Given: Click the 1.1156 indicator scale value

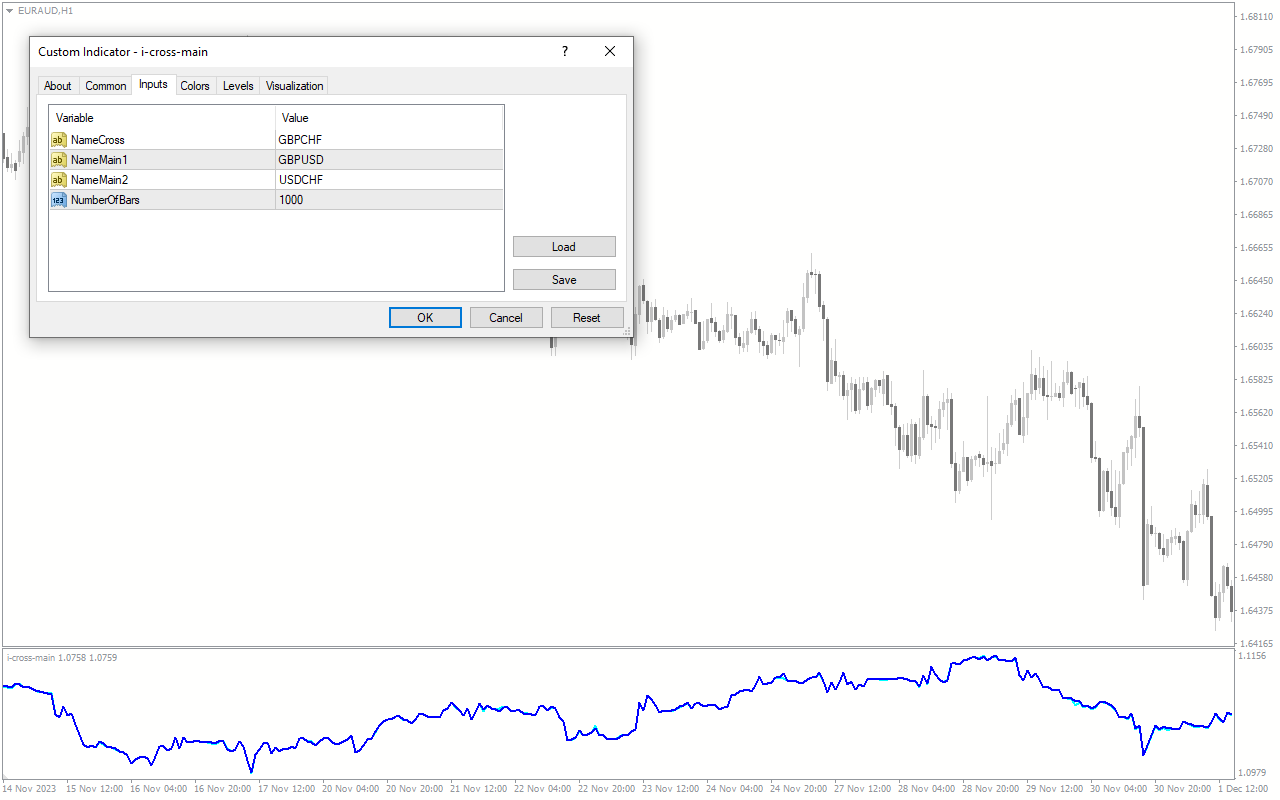Looking at the screenshot, I should [x=1253, y=656].
